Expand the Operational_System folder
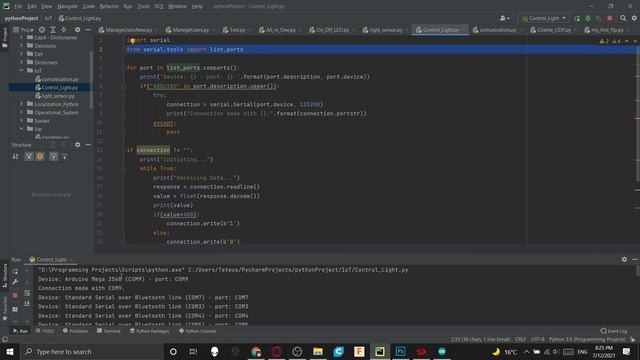The width and height of the screenshot is (640, 360). click(x=22, y=112)
